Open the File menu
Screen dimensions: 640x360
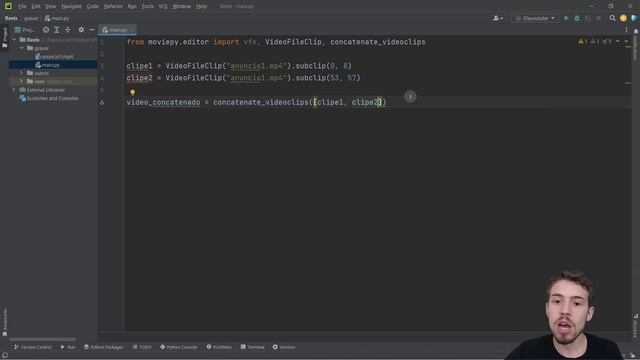tap(22, 7)
